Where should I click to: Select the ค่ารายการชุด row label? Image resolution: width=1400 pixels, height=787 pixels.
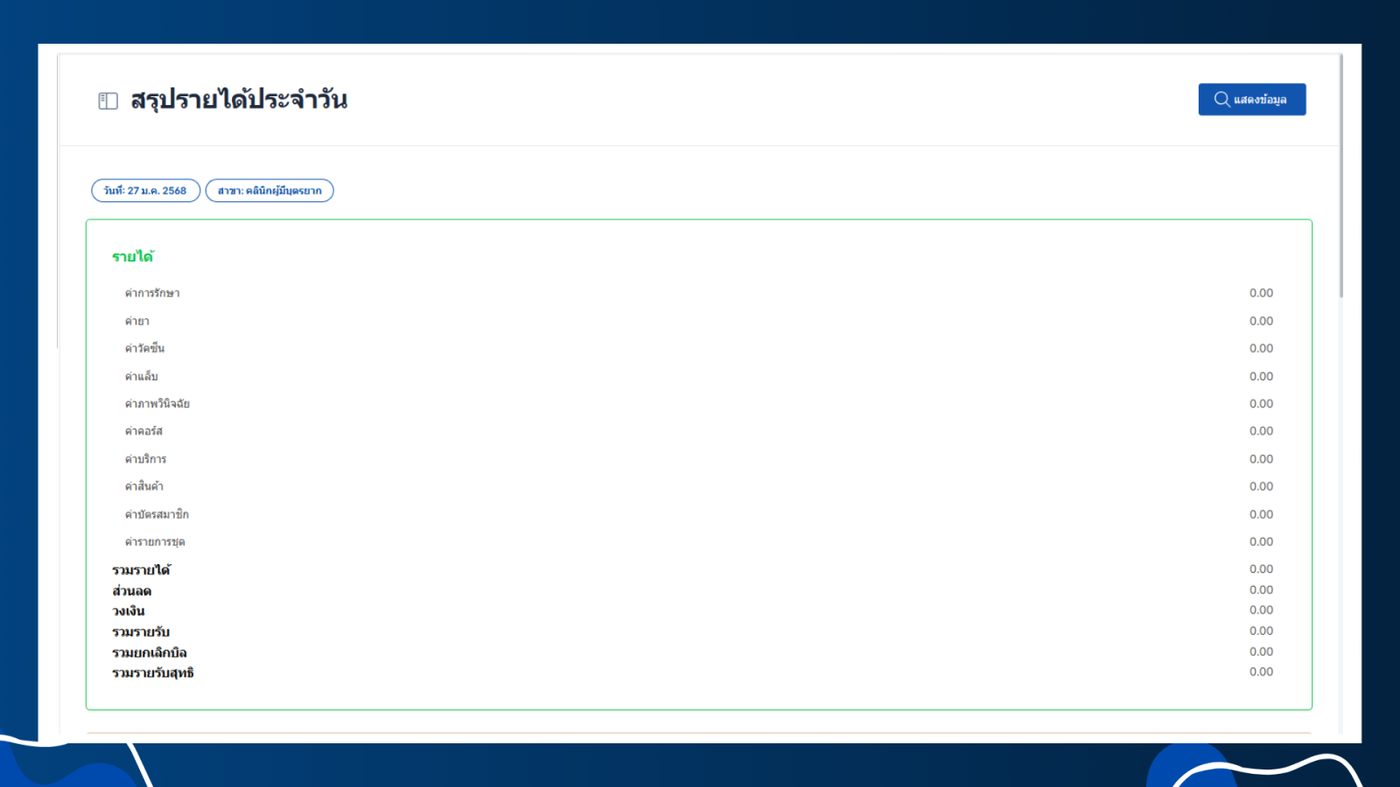pos(155,542)
